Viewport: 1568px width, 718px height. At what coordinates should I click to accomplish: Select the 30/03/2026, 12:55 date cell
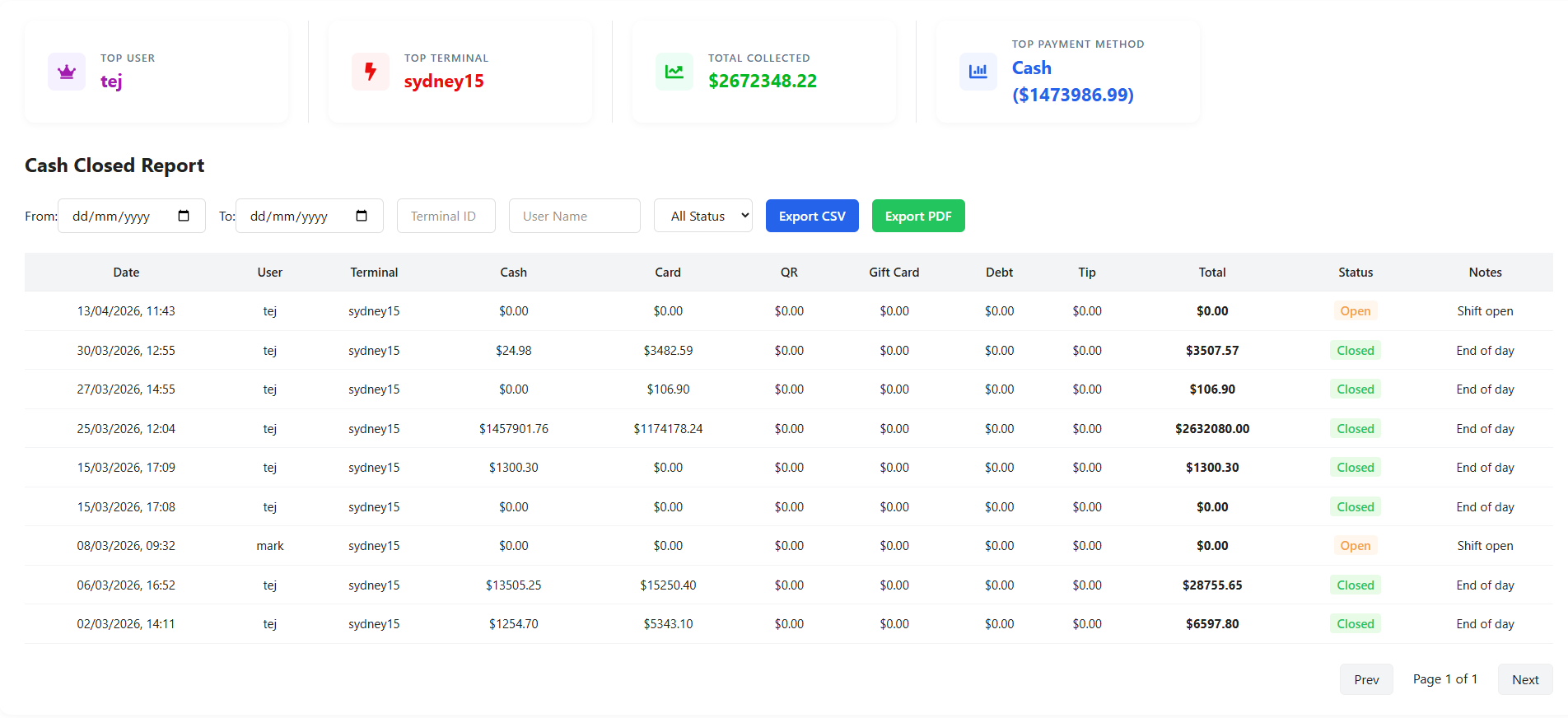pos(126,351)
